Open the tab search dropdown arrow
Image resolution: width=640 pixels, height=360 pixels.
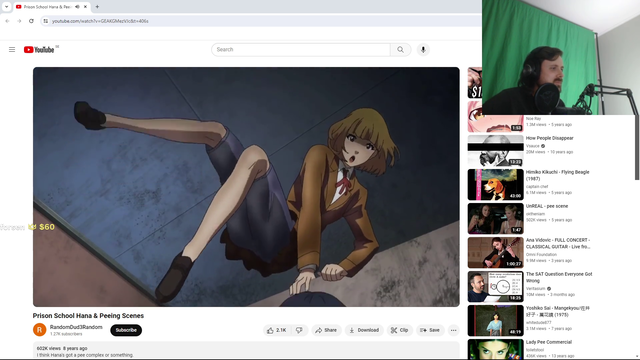pyautogui.click(x=6, y=7)
